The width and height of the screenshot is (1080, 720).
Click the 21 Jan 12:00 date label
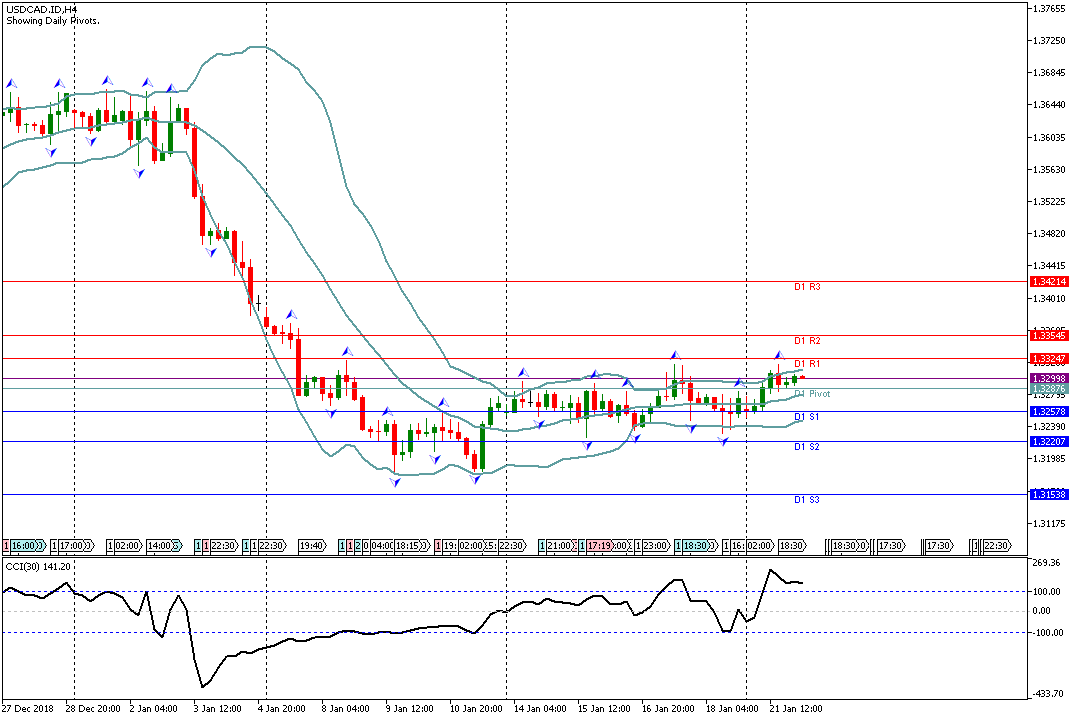tap(797, 708)
